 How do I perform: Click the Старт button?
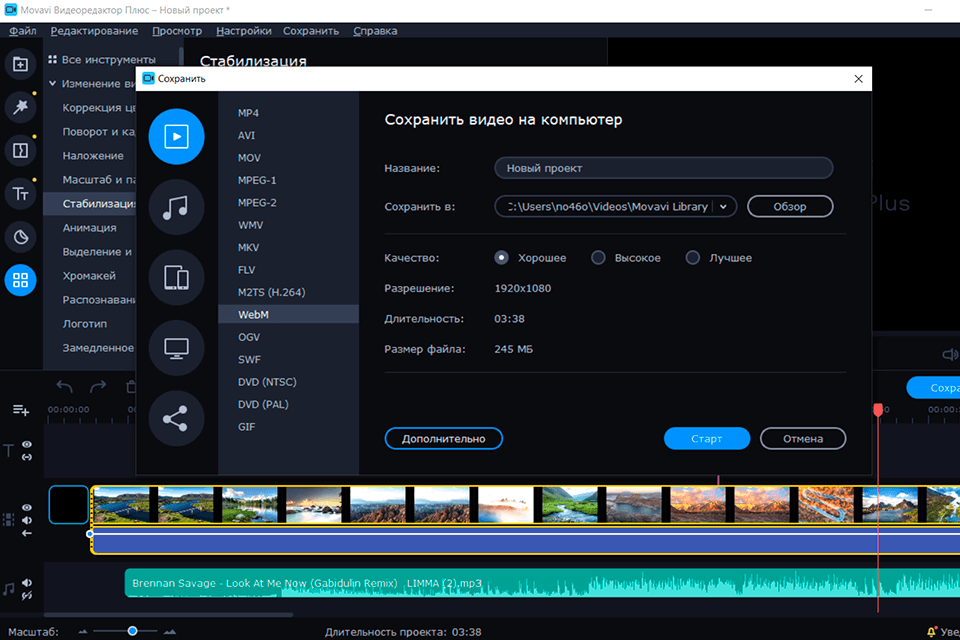[x=706, y=438]
